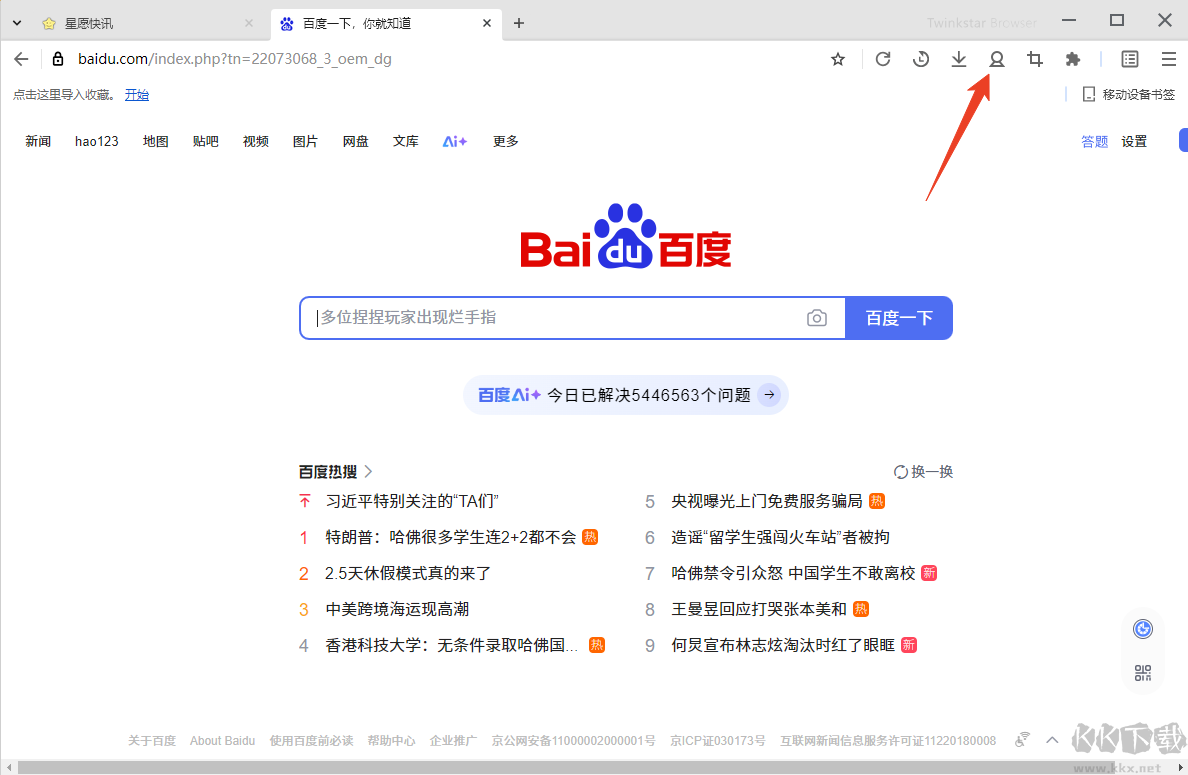
Task: Open 香港科技大学 hot search item
Action: click(x=452, y=645)
